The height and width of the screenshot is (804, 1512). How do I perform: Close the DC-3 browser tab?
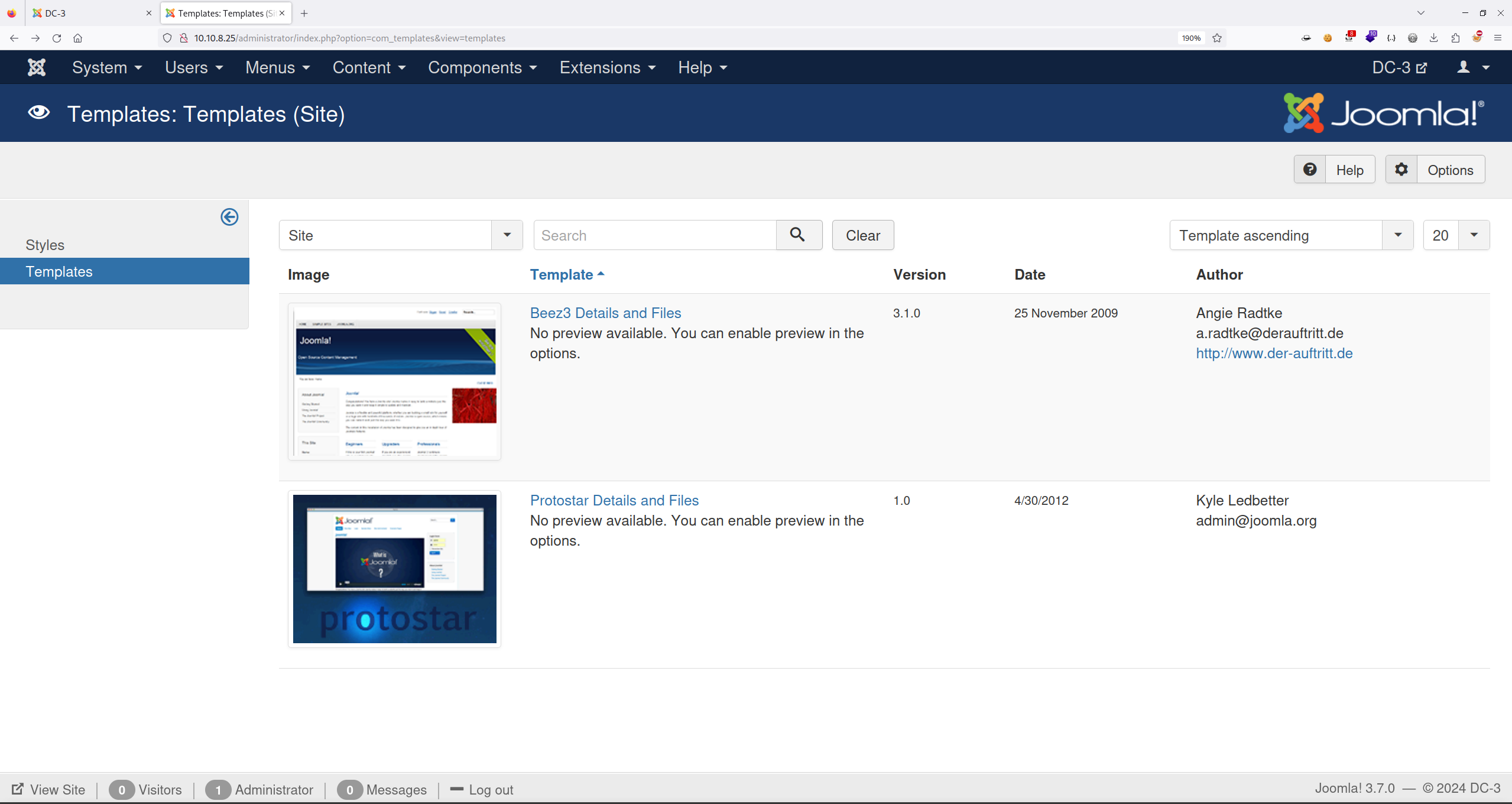point(149,13)
